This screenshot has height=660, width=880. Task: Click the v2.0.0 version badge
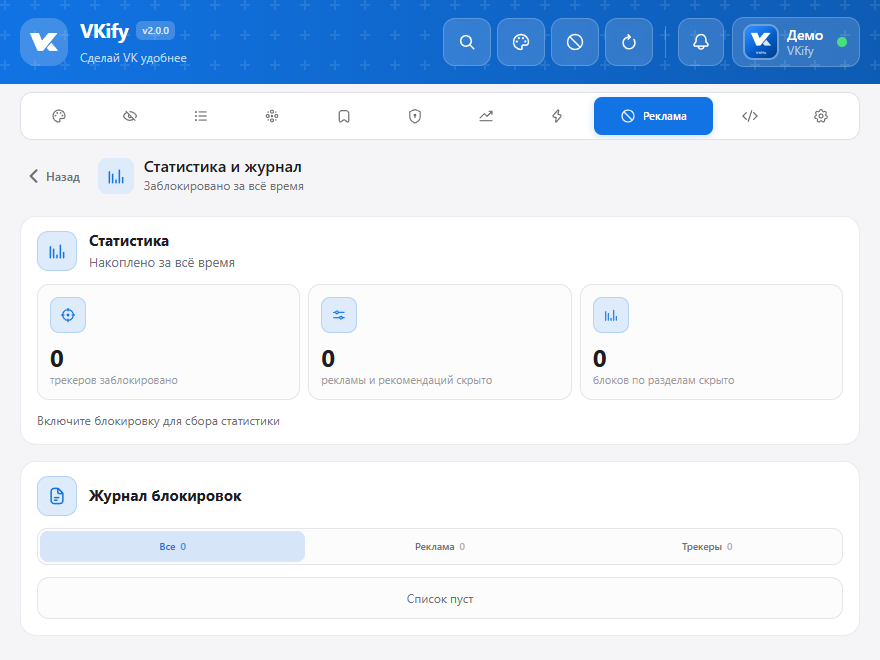coord(155,31)
